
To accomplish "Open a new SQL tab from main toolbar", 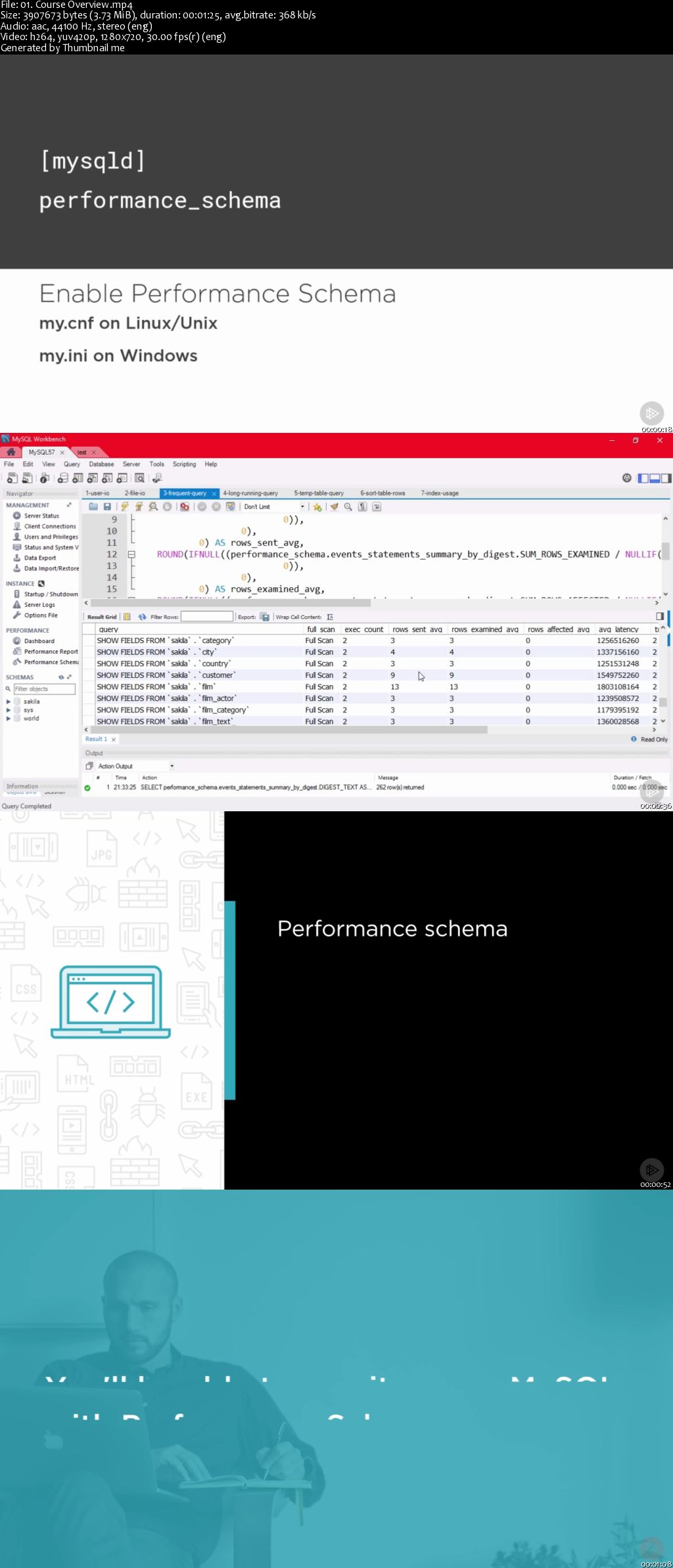I will pos(11,478).
